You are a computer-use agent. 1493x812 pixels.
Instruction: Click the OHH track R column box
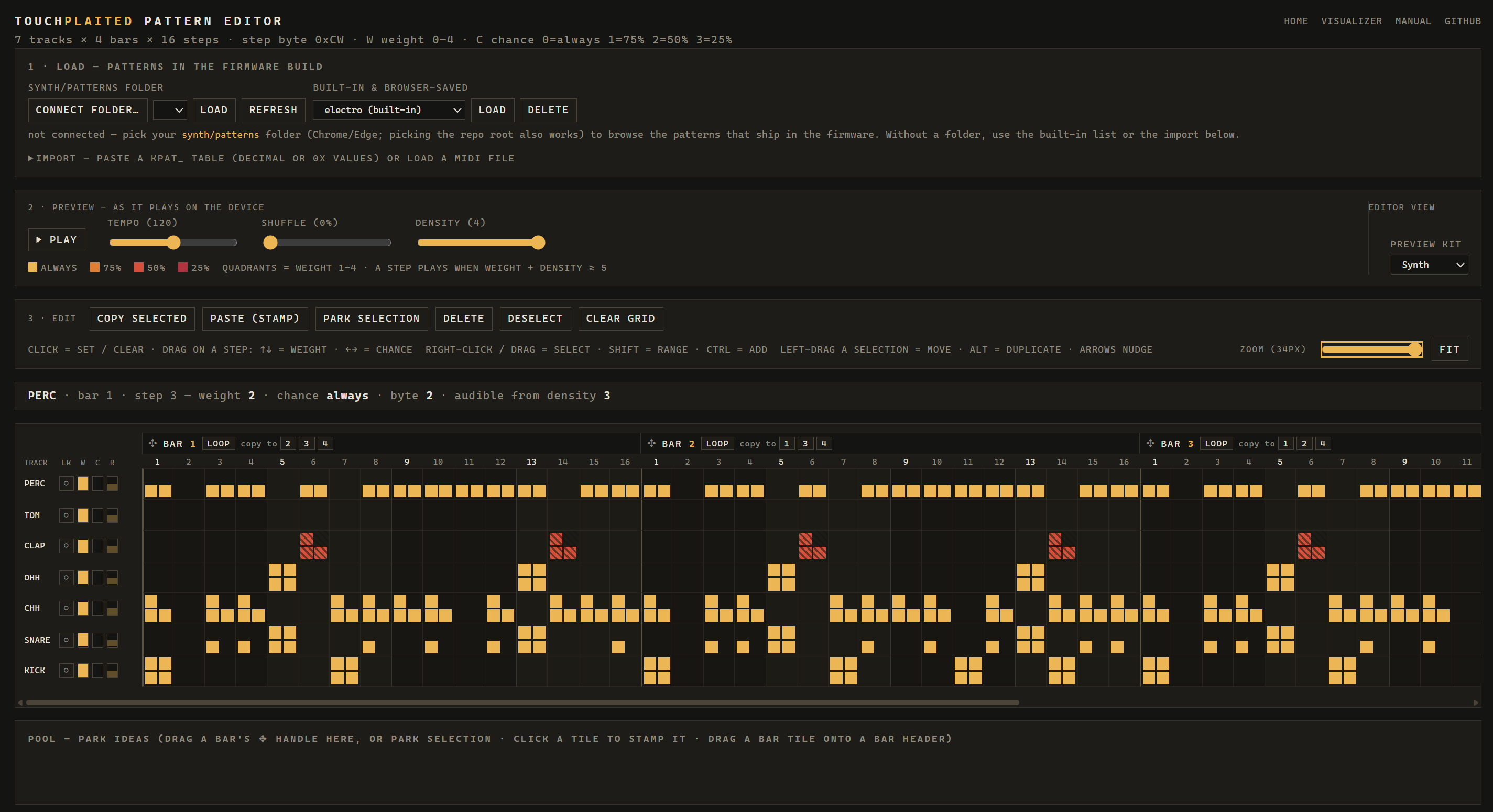pos(113,577)
